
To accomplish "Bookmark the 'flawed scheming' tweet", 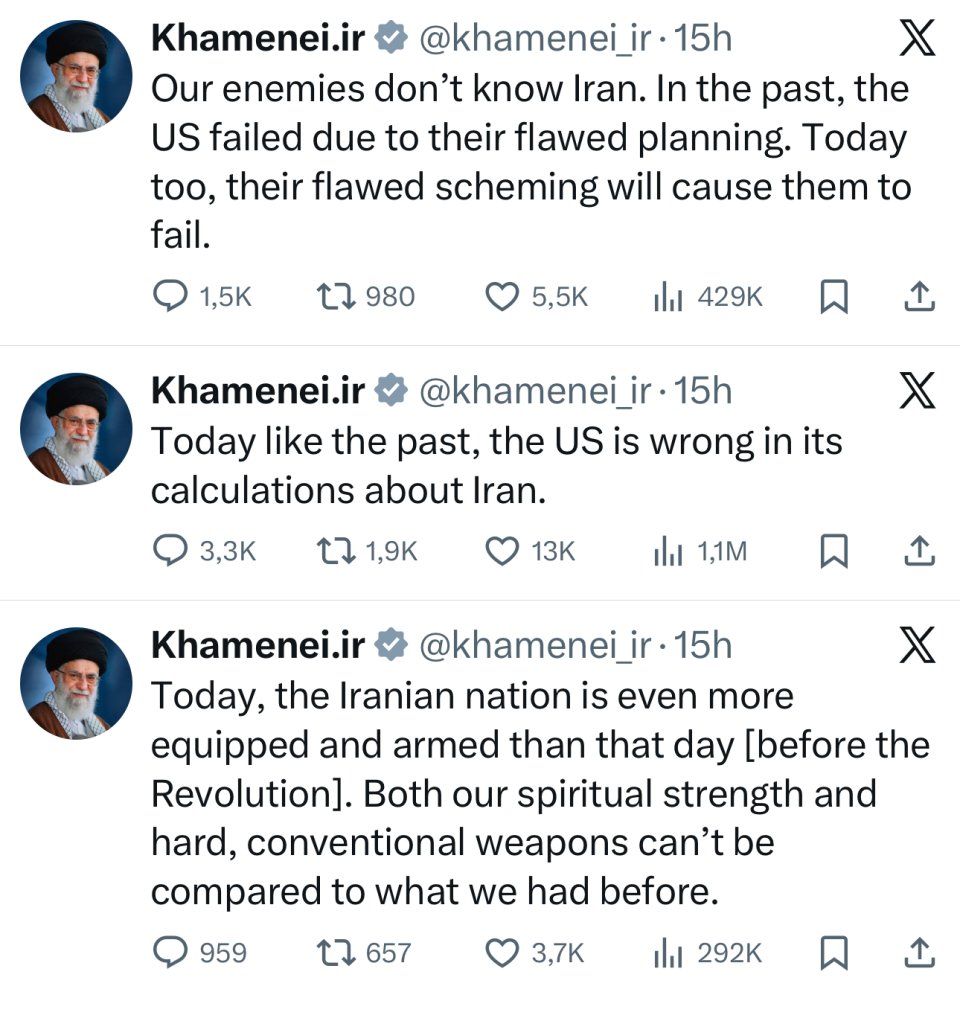I will (x=833, y=296).
